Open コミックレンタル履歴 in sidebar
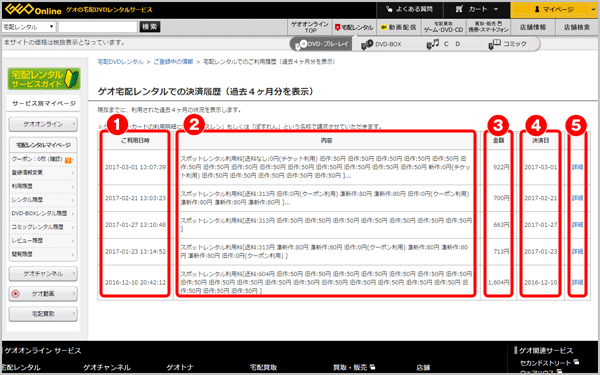 tap(42, 227)
